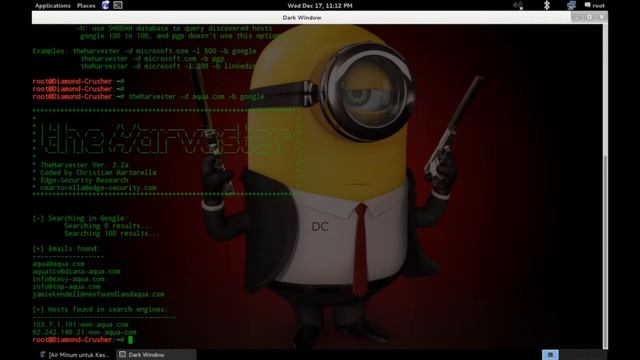Open the Applications menu
The image size is (640, 360).
53,6
